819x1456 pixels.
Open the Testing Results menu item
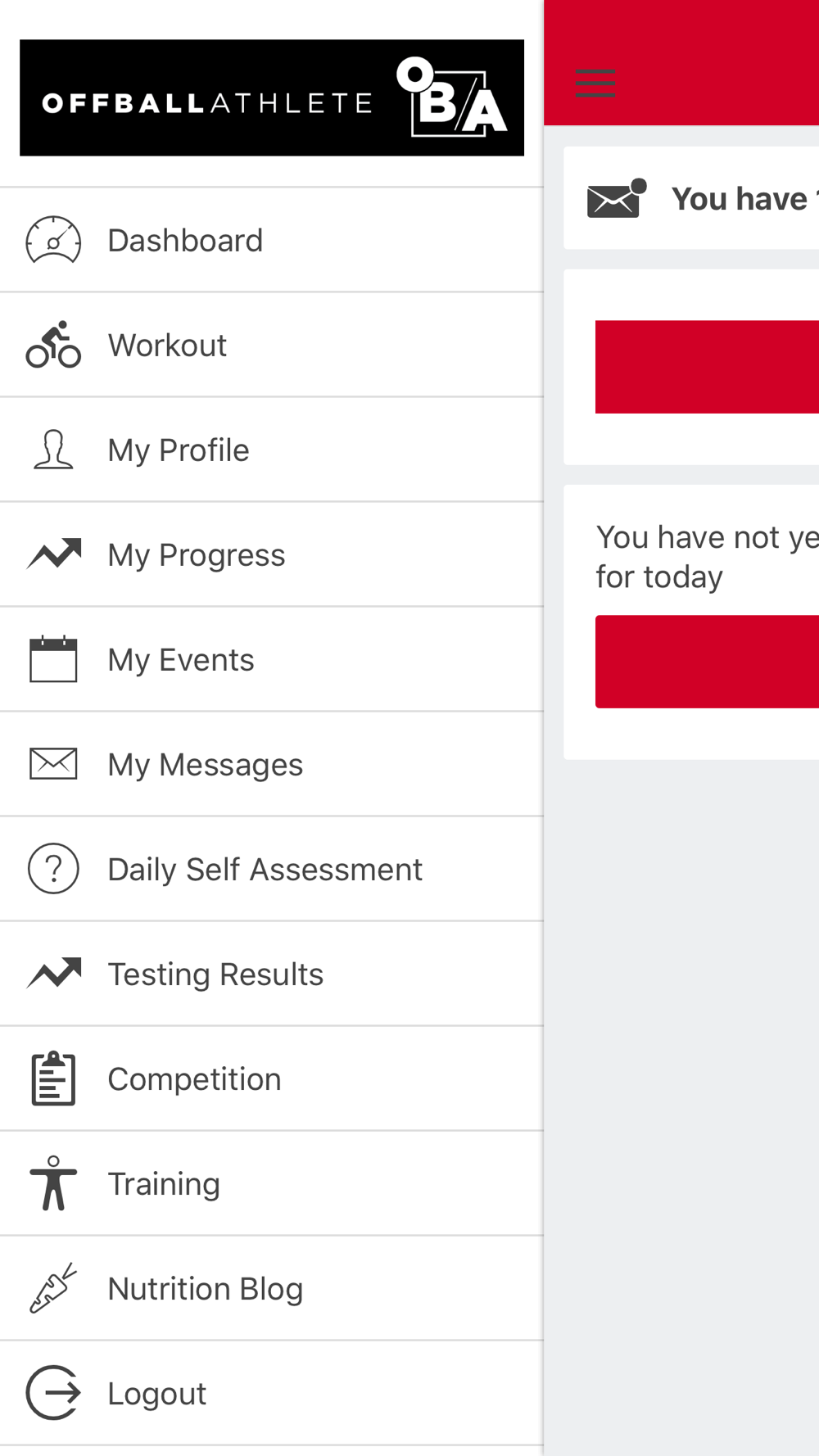click(215, 974)
